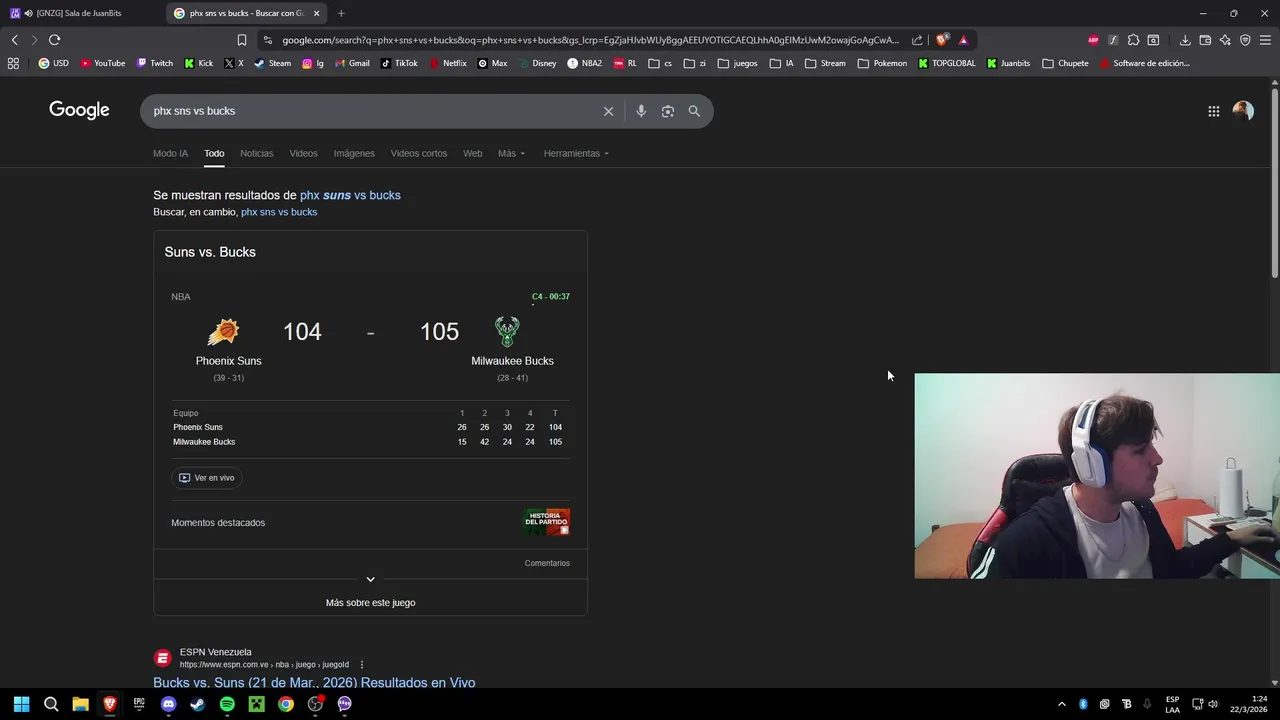
Task: Click the Comentarios feedback link
Action: click(547, 563)
